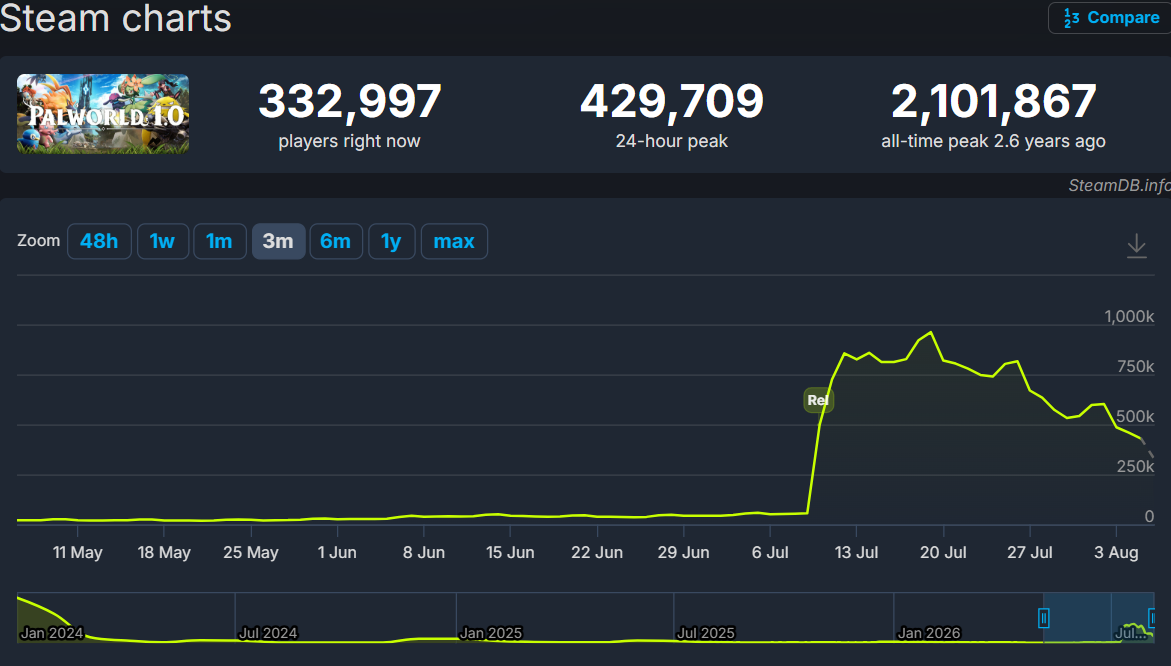
Task: Set chart zoom to 1m
Action: pyautogui.click(x=220, y=241)
